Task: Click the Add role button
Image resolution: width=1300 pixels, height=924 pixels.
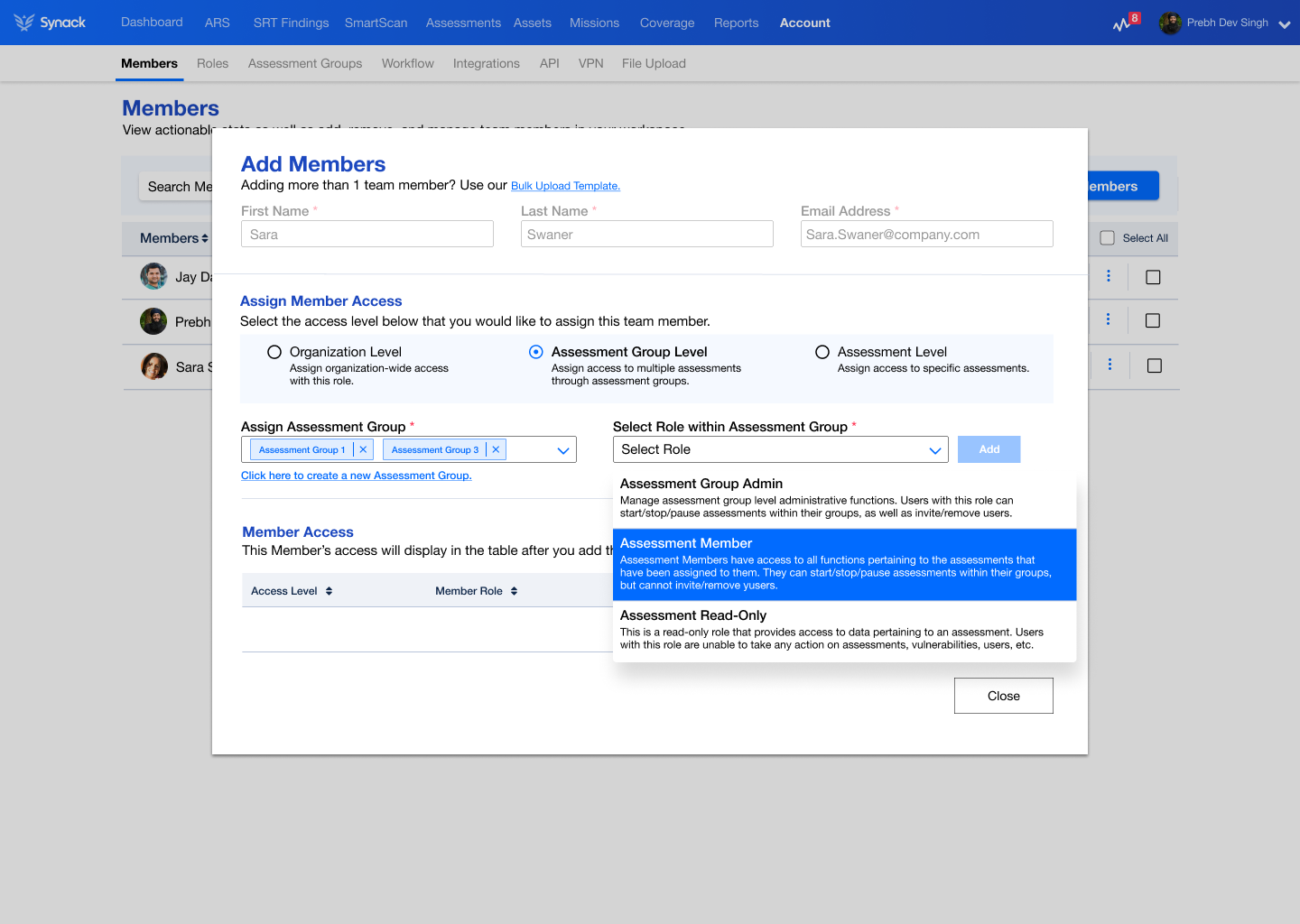Action: [x=989, y=449]
